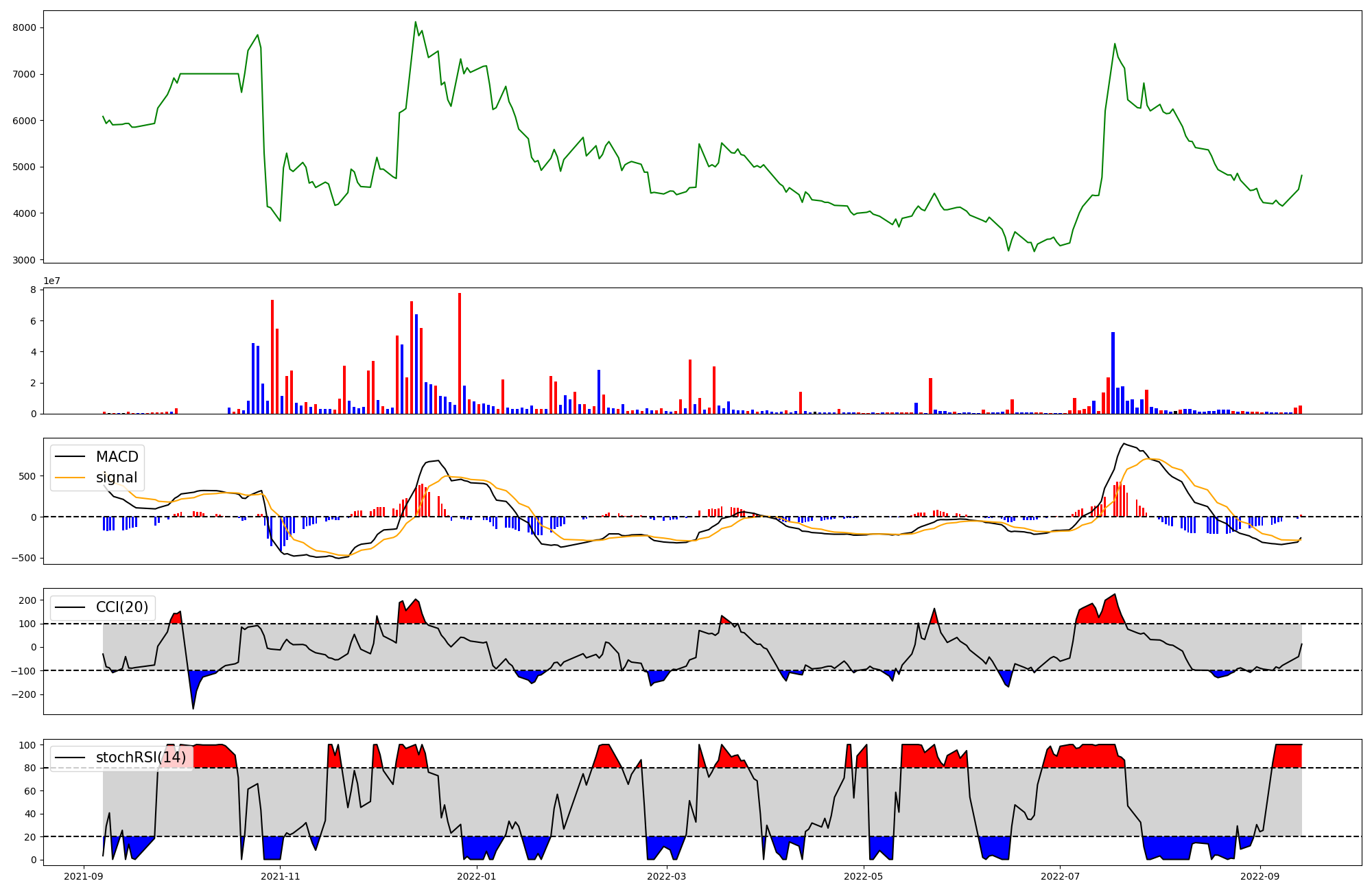
Task: Click the 2022-09 x-axis date label
Action: coord(1260,876)
